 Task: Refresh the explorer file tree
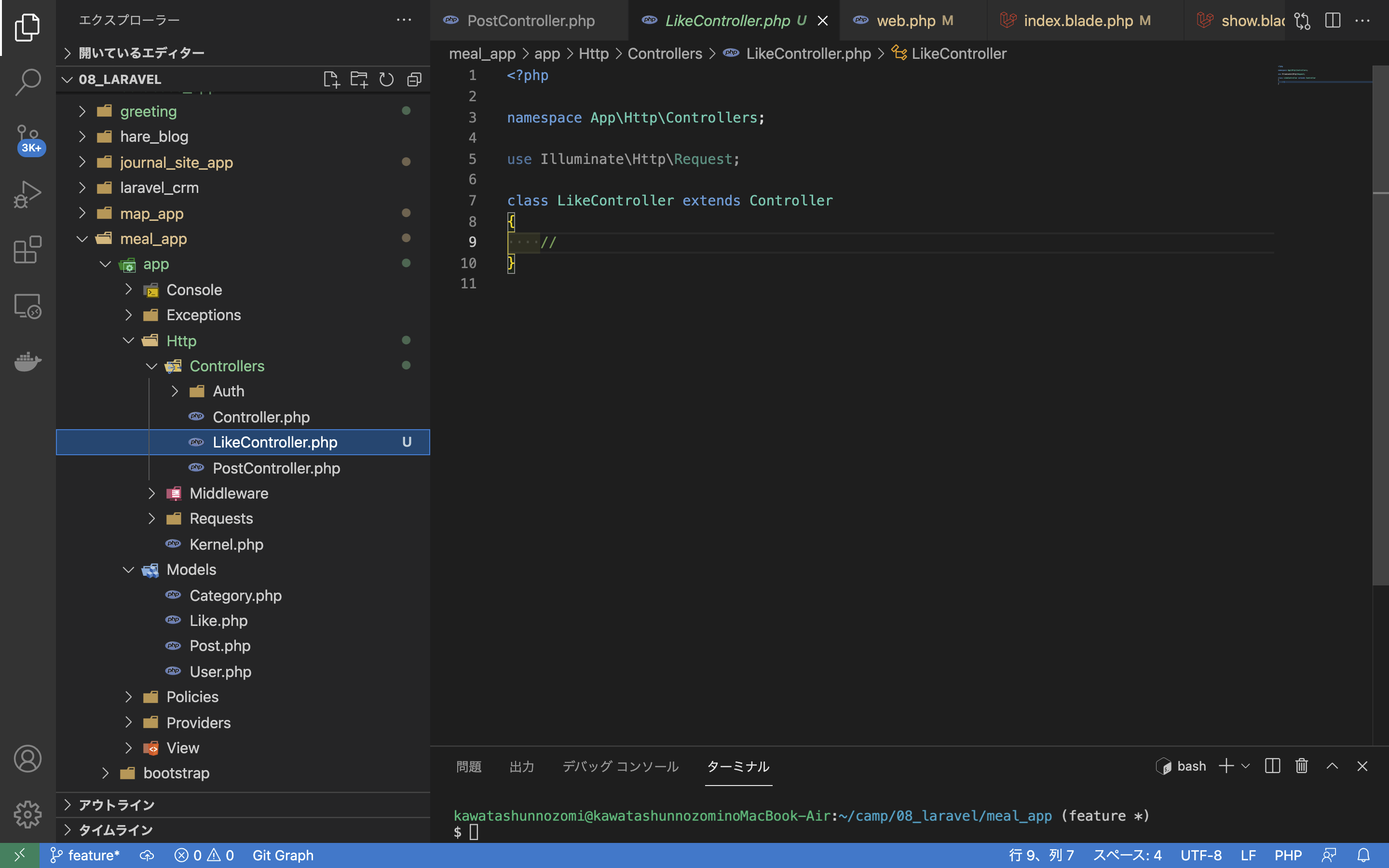click(386, 79)
